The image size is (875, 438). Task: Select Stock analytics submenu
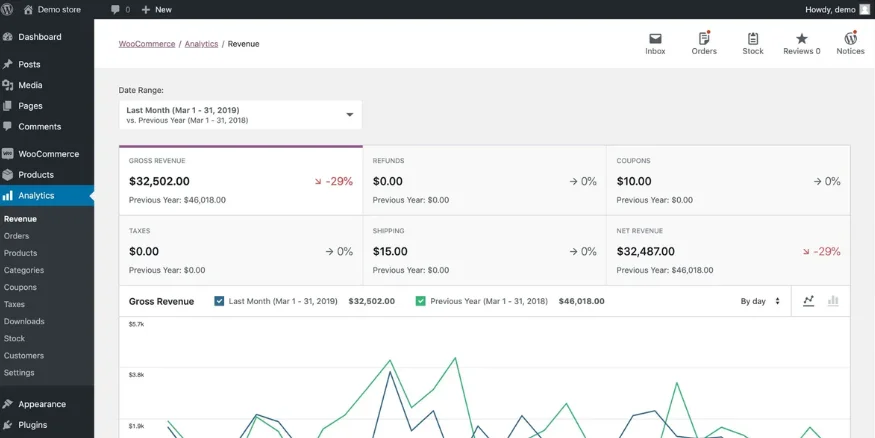[x=14, y=338]
